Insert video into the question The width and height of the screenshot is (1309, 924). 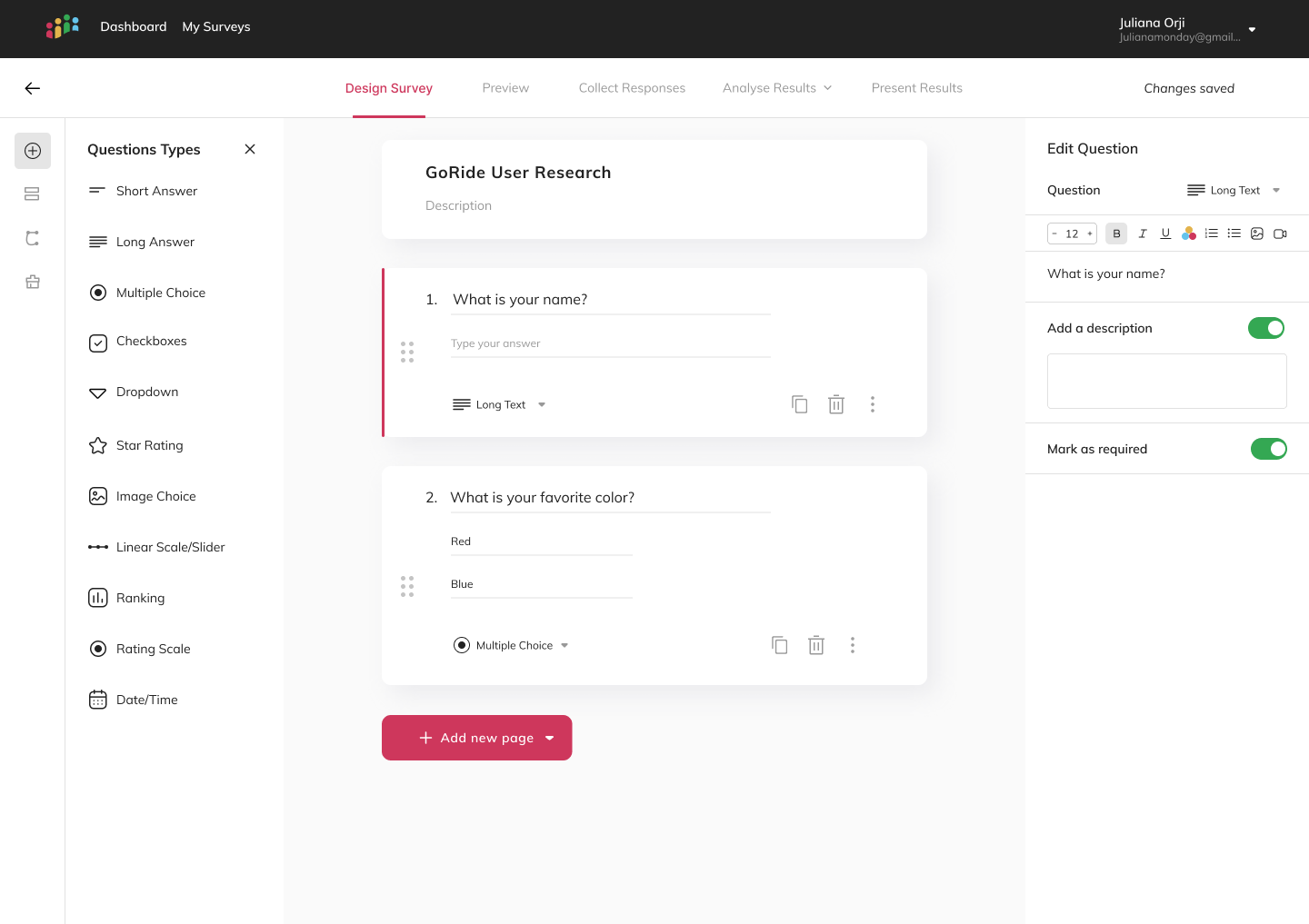click(x=1280, y=233)
